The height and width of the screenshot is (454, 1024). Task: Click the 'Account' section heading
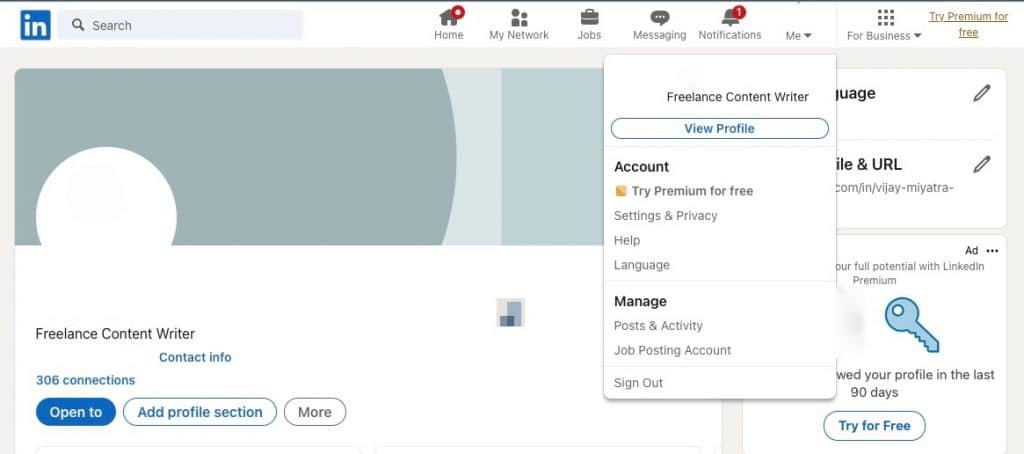641,167
